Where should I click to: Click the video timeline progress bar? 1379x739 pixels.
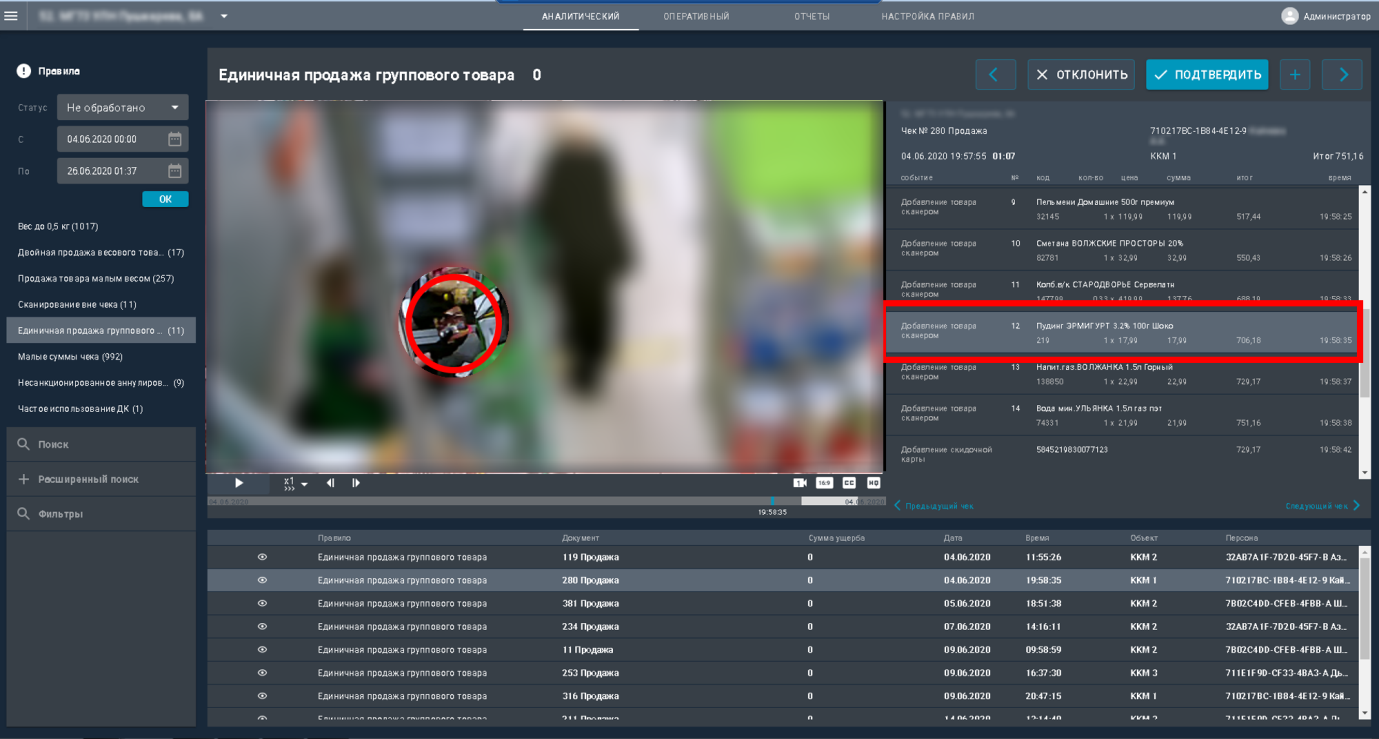click(x=546, y=501)
